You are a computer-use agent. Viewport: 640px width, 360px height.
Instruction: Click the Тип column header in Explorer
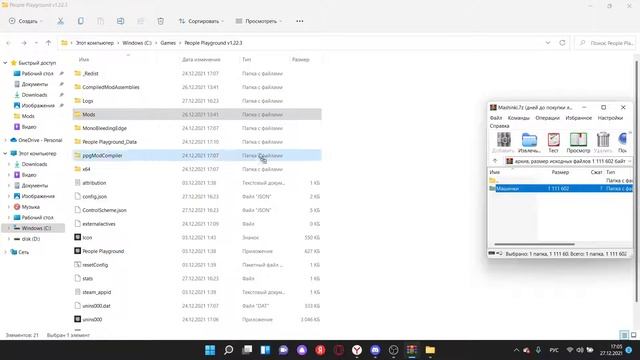(247, 60)
